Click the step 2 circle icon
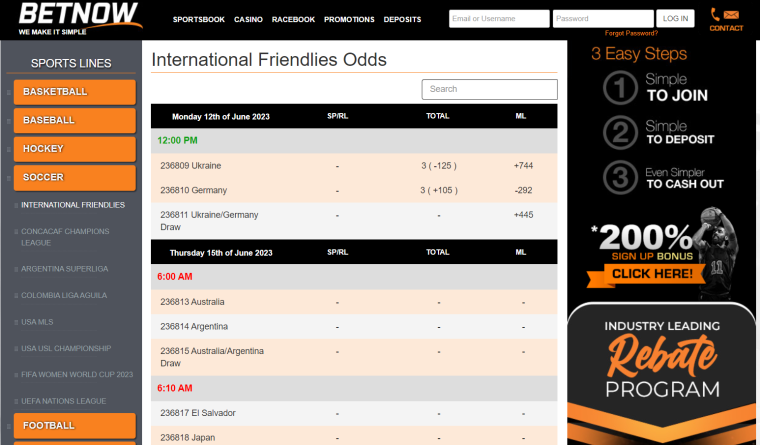 (x=620, y=132)
